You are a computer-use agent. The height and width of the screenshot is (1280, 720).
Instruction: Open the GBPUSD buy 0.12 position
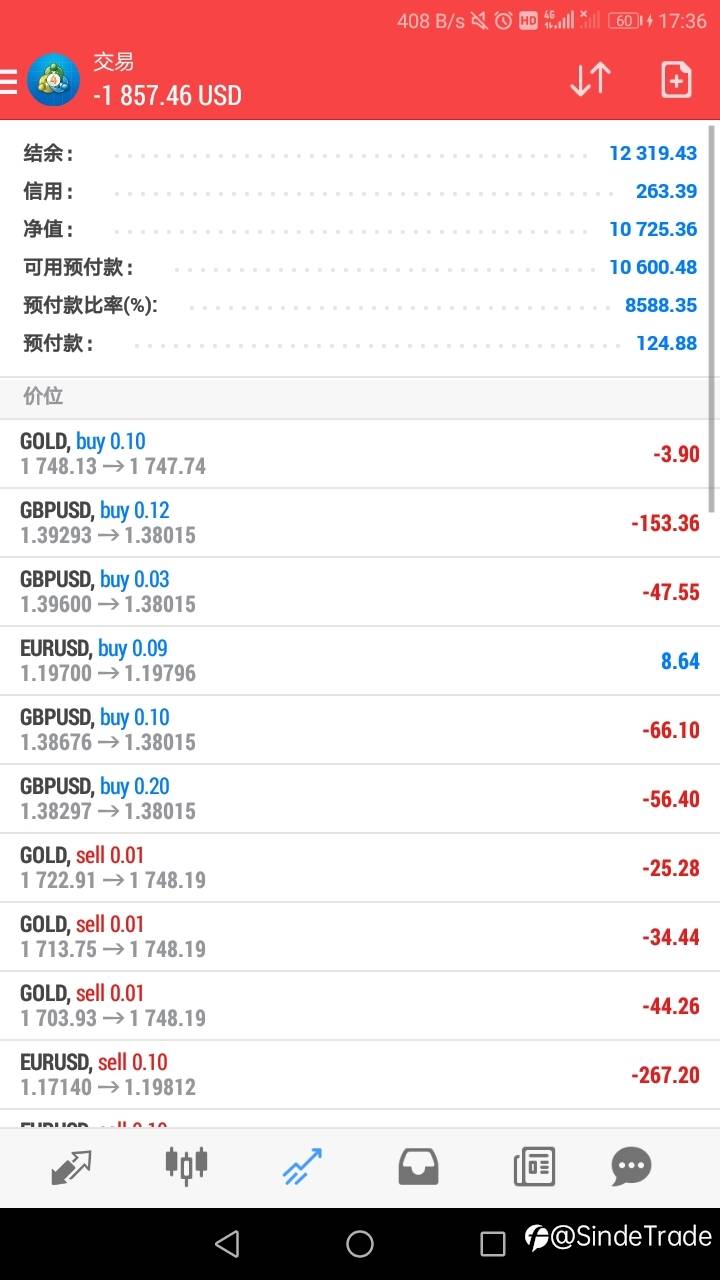360,523
